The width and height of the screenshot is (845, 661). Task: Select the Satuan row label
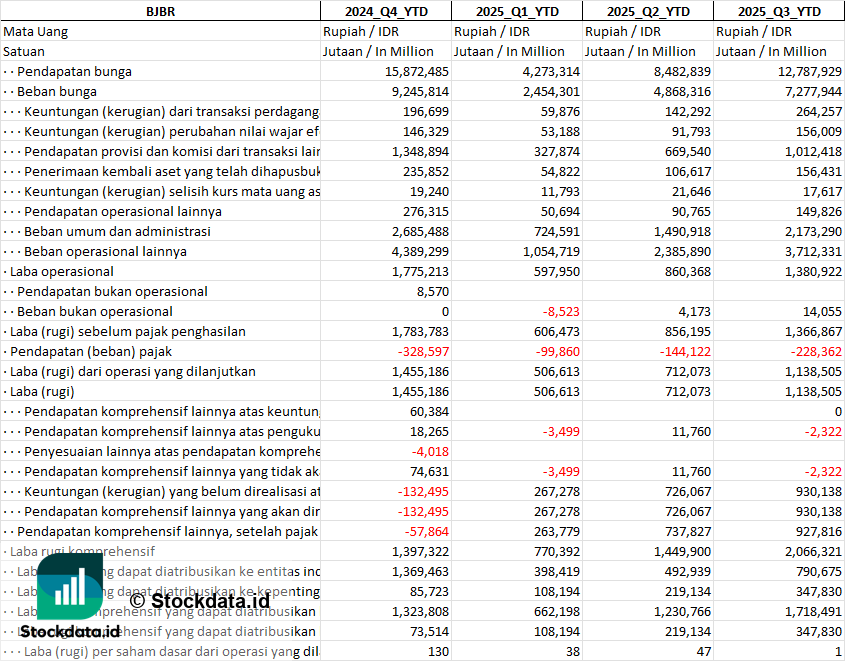click(24, 51)
